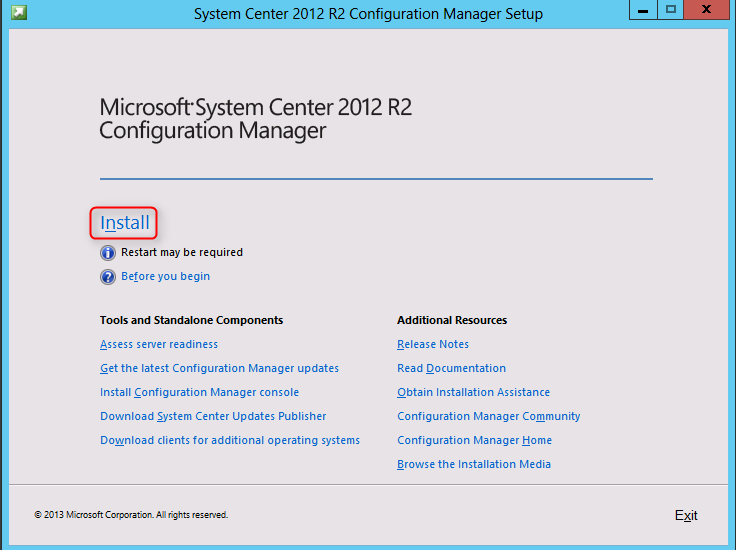Open Download clients for additional operating systems
Viewport: 736px width, 550px height.
pyautogui.click(x=230, y=440)
